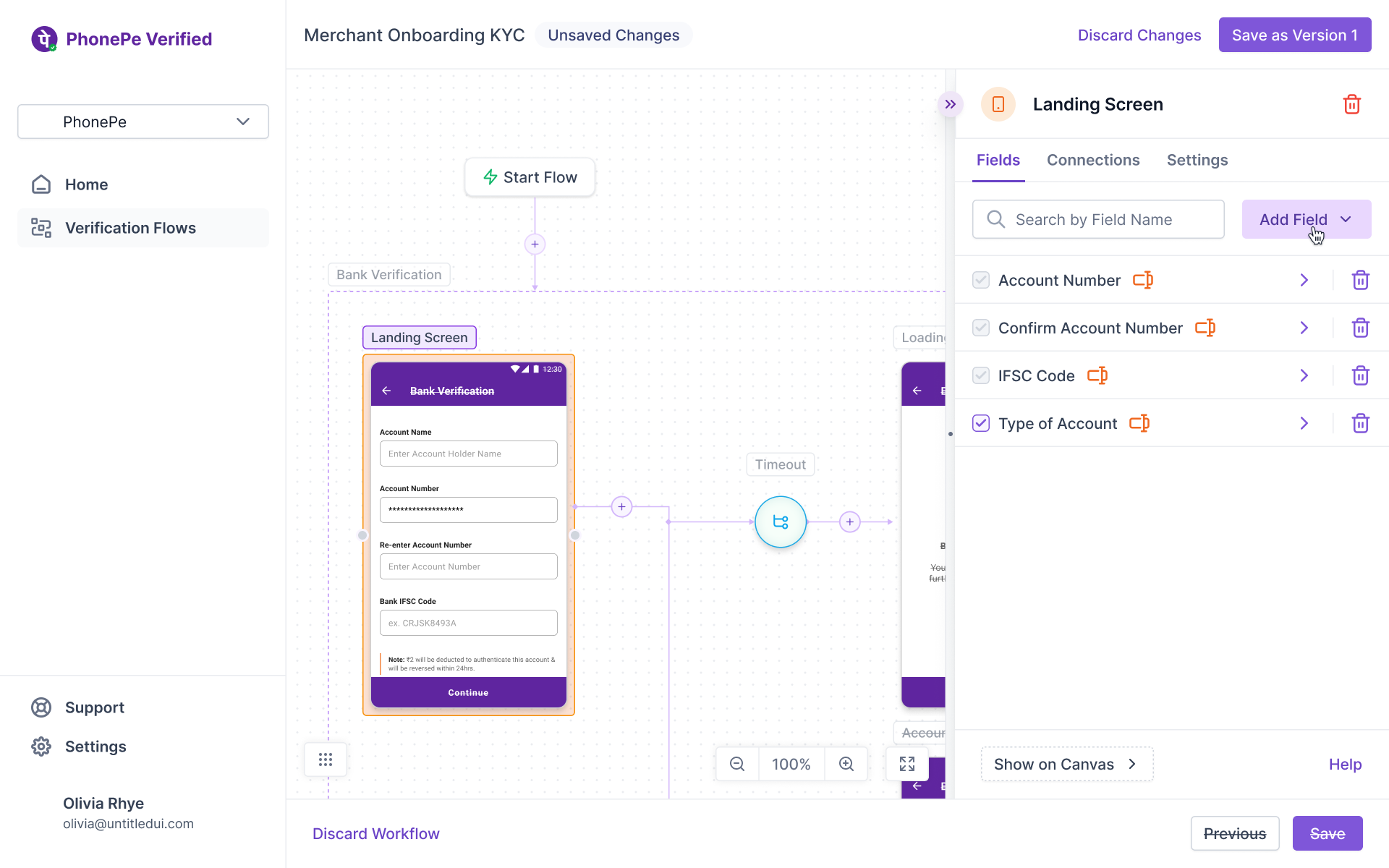Enable the Account Number checkbox
The image size is (1389, 868).
click(981, 280)
